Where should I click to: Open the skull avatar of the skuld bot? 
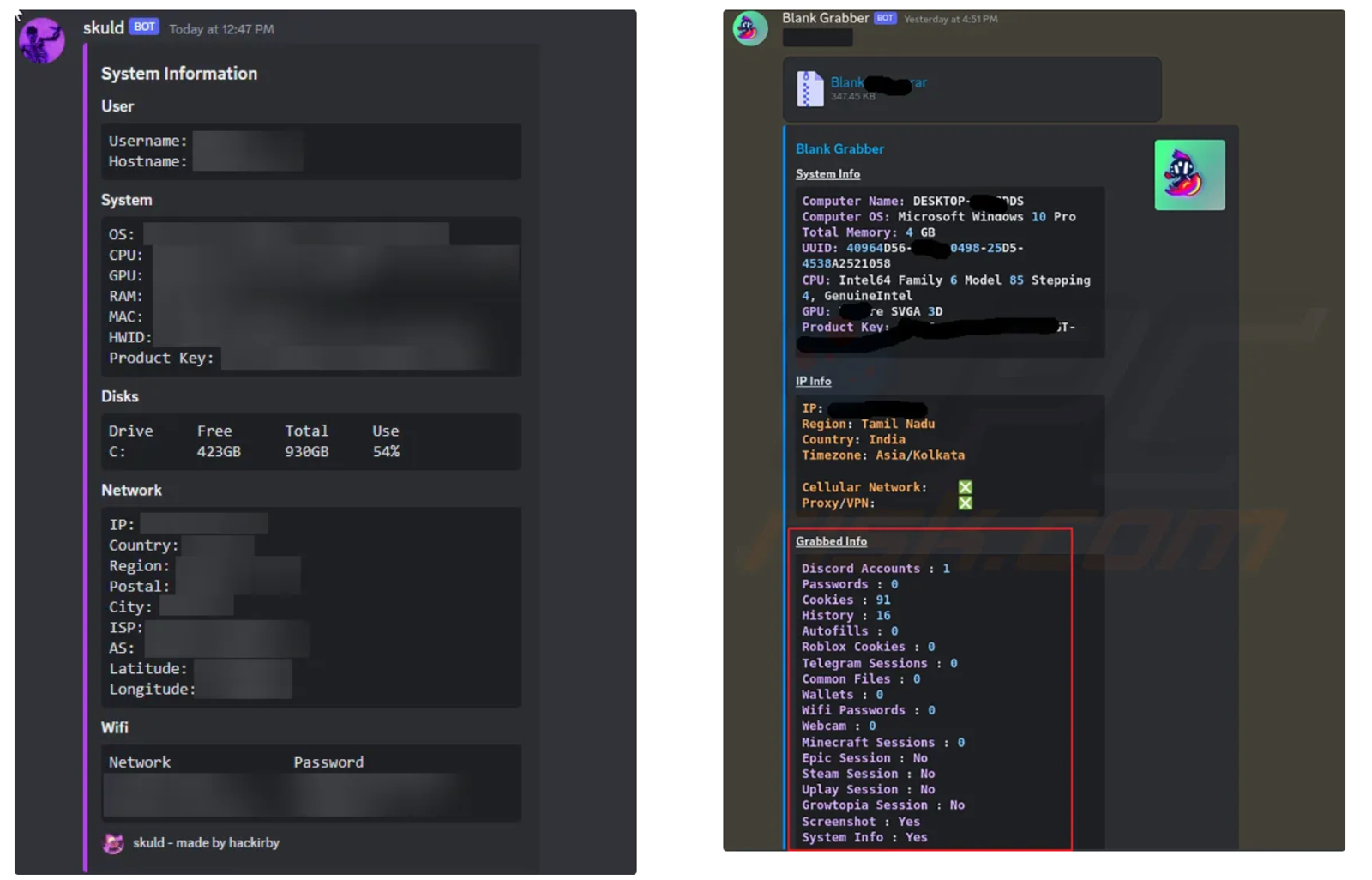pos(41,40)
